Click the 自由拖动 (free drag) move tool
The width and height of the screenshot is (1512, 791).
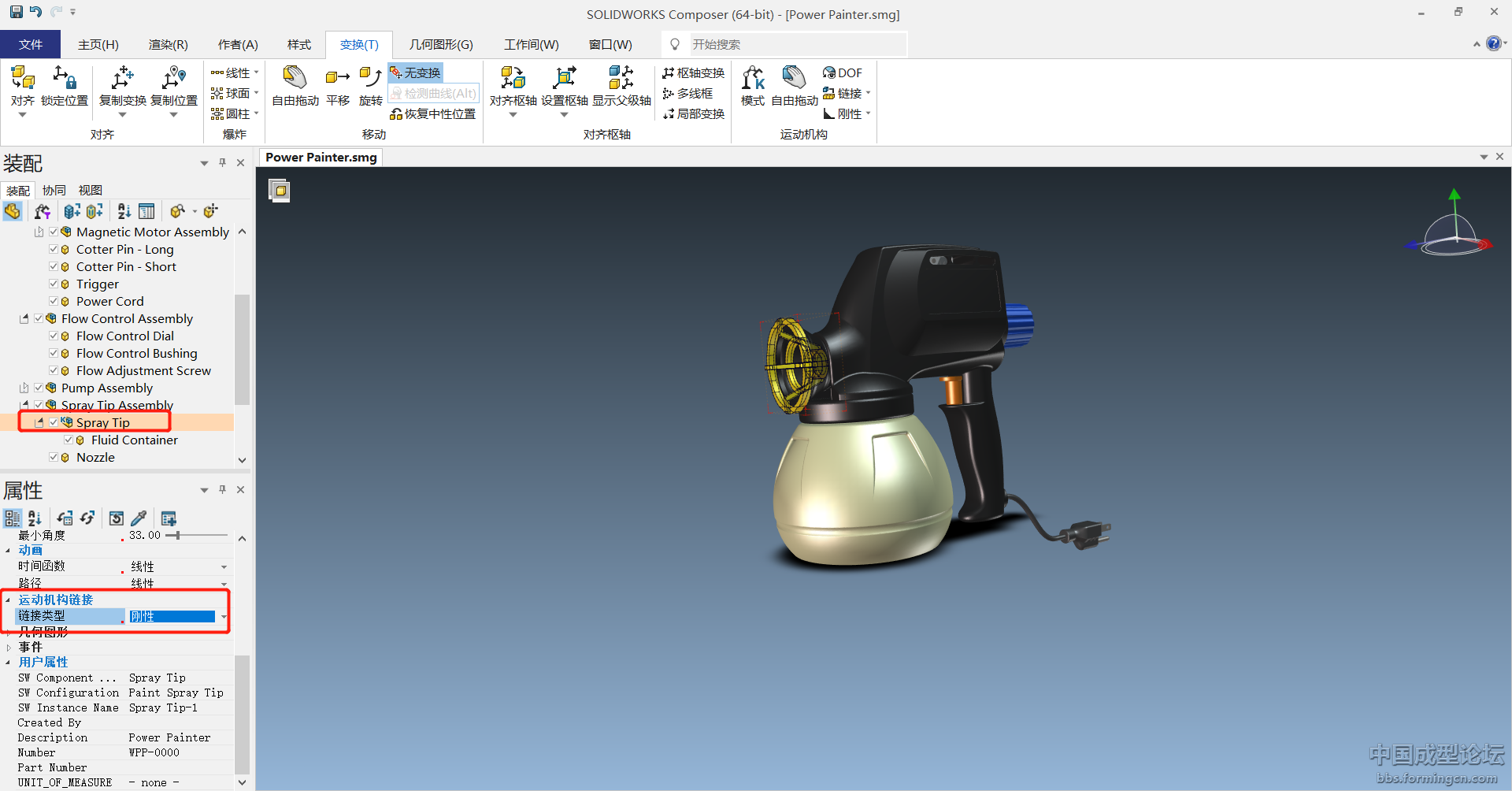pyautogui.click(x=295, y=85)
